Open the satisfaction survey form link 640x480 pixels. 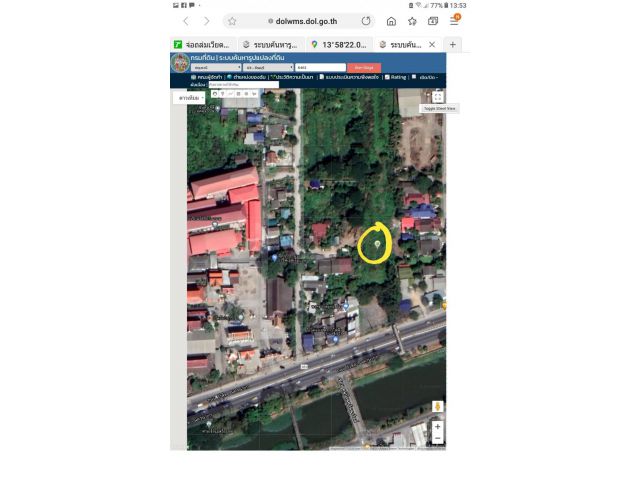coord(349,77)
